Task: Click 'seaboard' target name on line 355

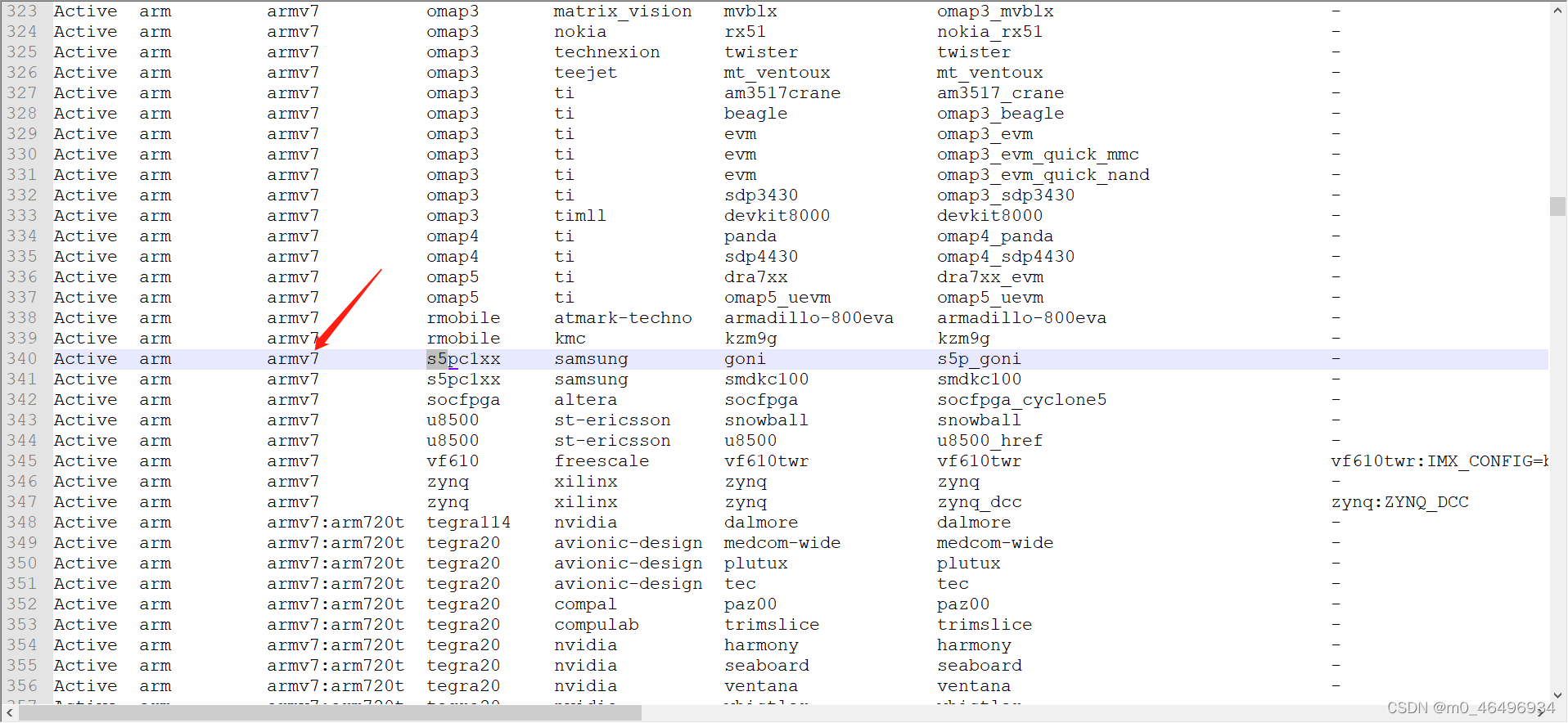Action: 980,666
